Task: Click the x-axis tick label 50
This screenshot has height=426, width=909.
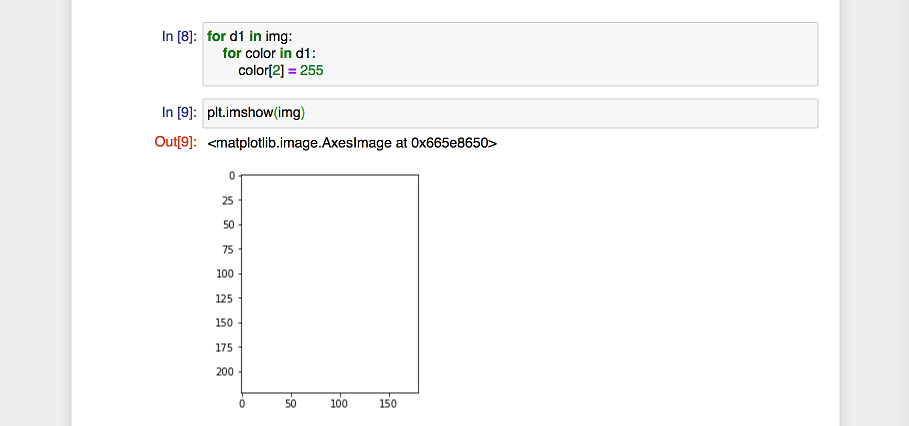Action: (290, 404)
